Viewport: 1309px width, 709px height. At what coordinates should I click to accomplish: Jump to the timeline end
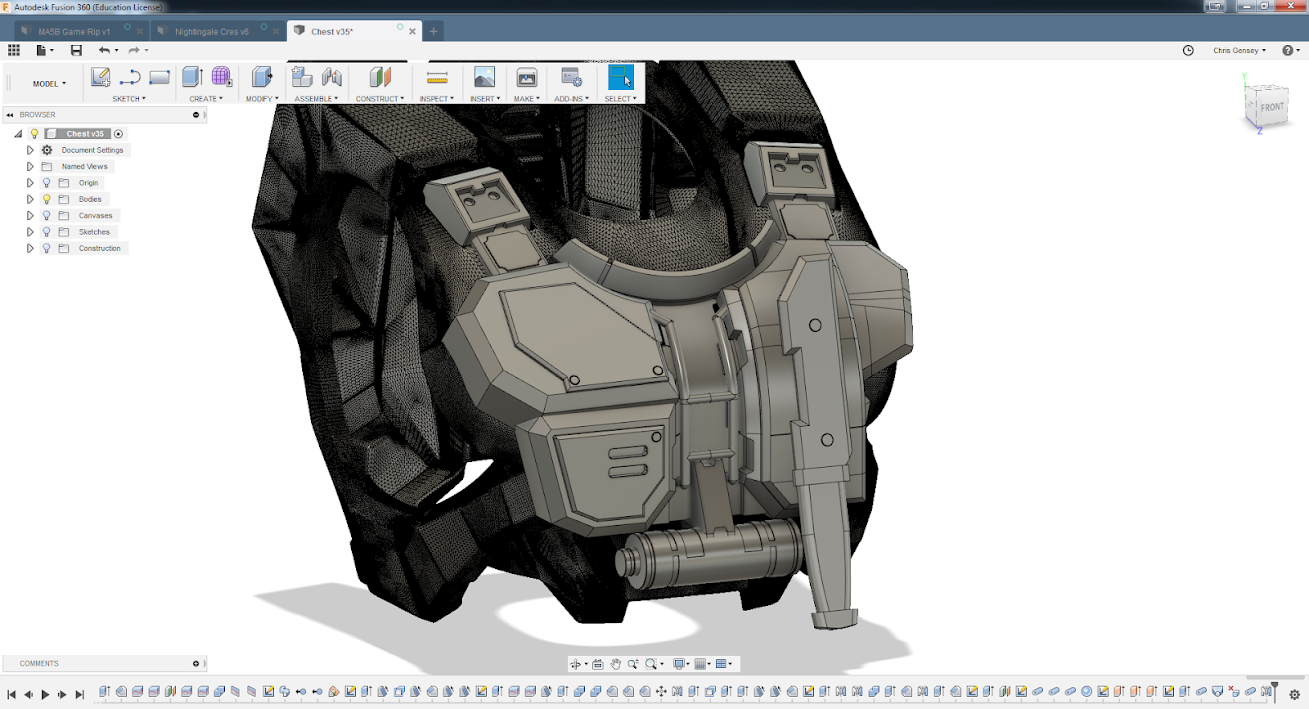pyautogui.click(x=80, y=695)
